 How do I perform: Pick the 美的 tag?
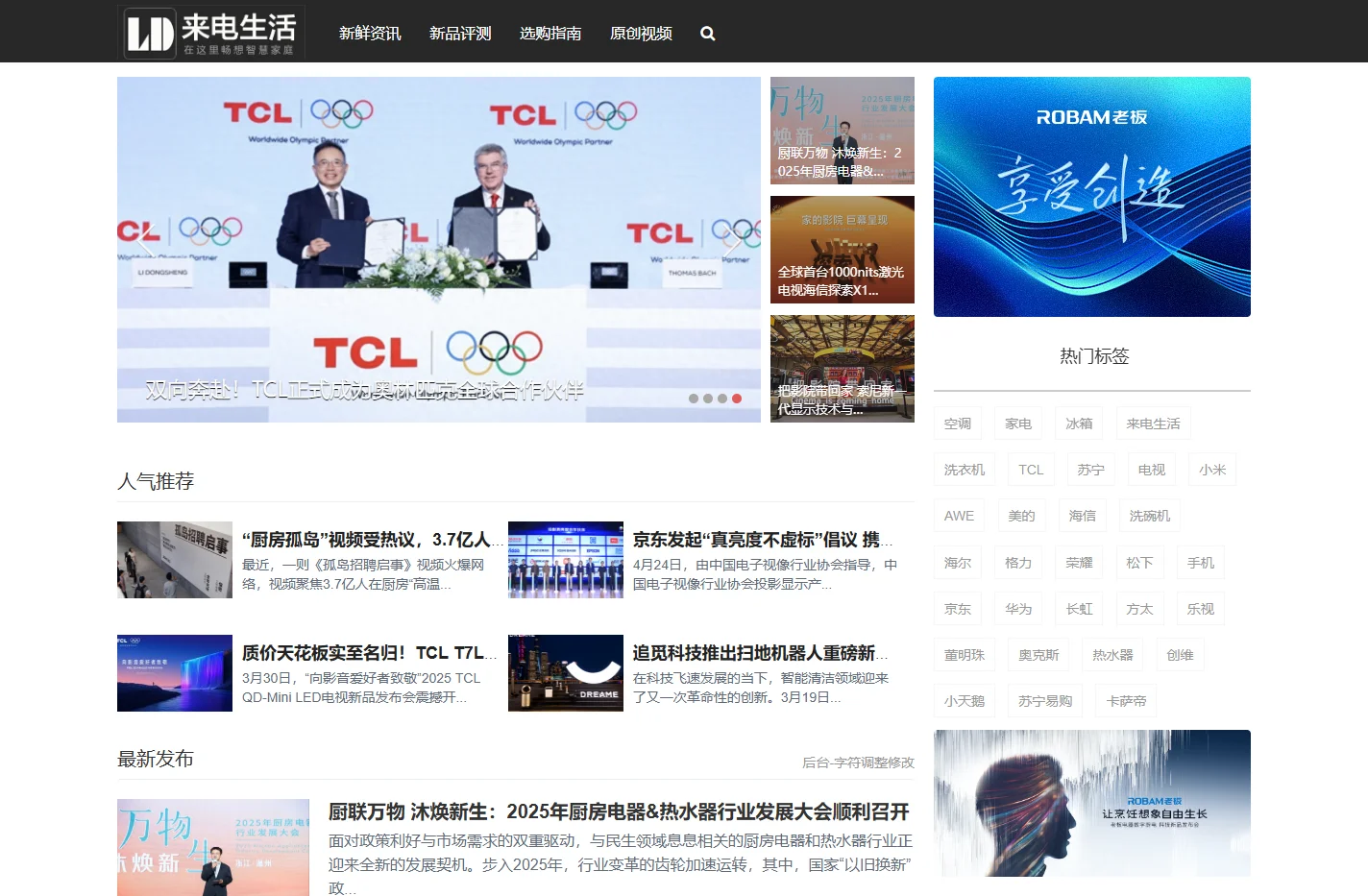(1022, 516)
